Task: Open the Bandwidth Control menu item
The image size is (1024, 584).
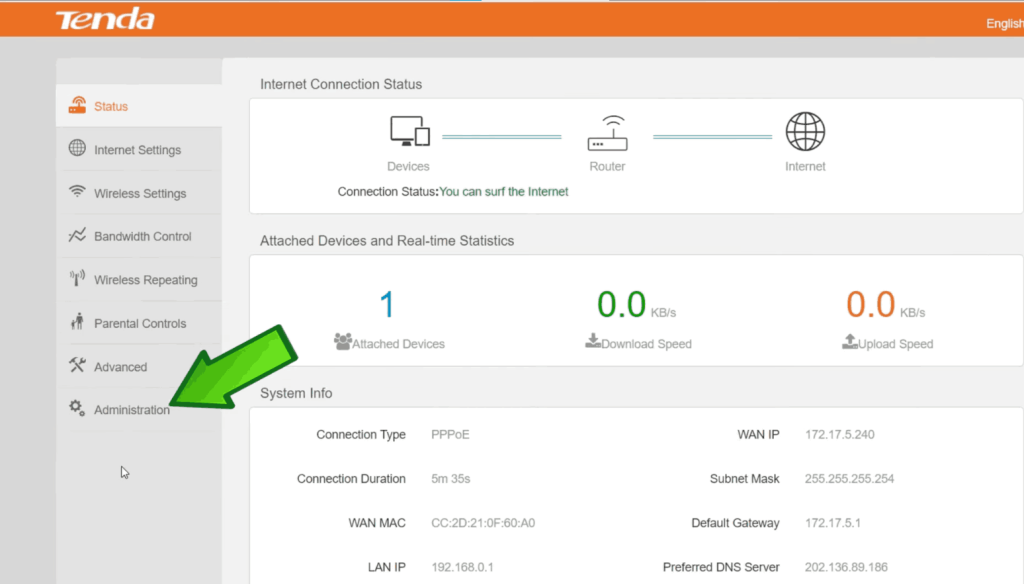Action: coord(142,237)
